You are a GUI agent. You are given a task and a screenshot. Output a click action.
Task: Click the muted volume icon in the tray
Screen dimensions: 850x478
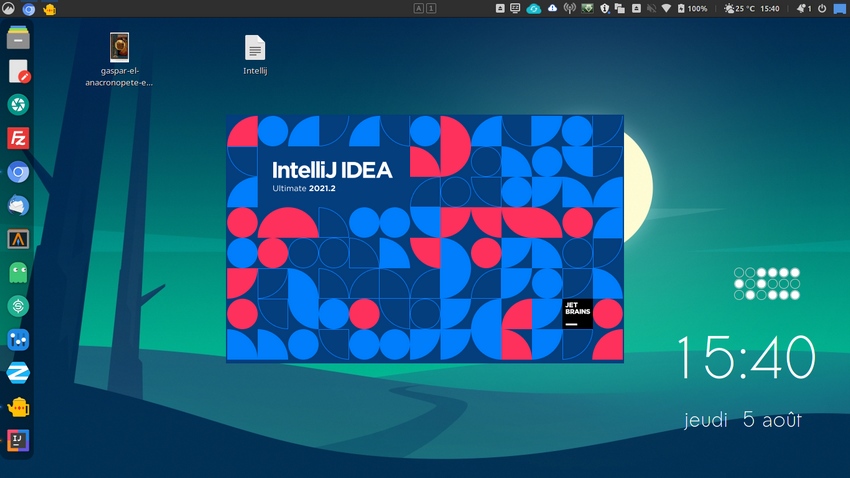click(x=650, y=9)
